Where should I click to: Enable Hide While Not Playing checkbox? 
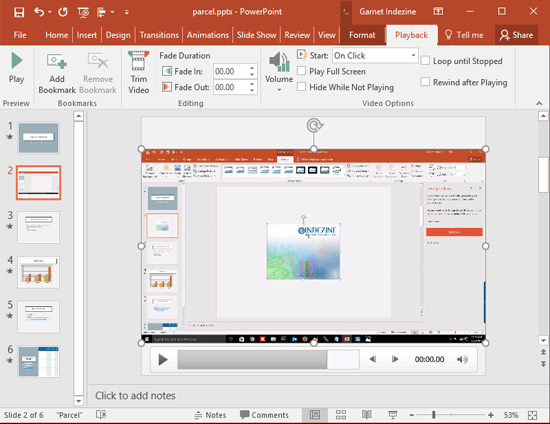point(301,86)
